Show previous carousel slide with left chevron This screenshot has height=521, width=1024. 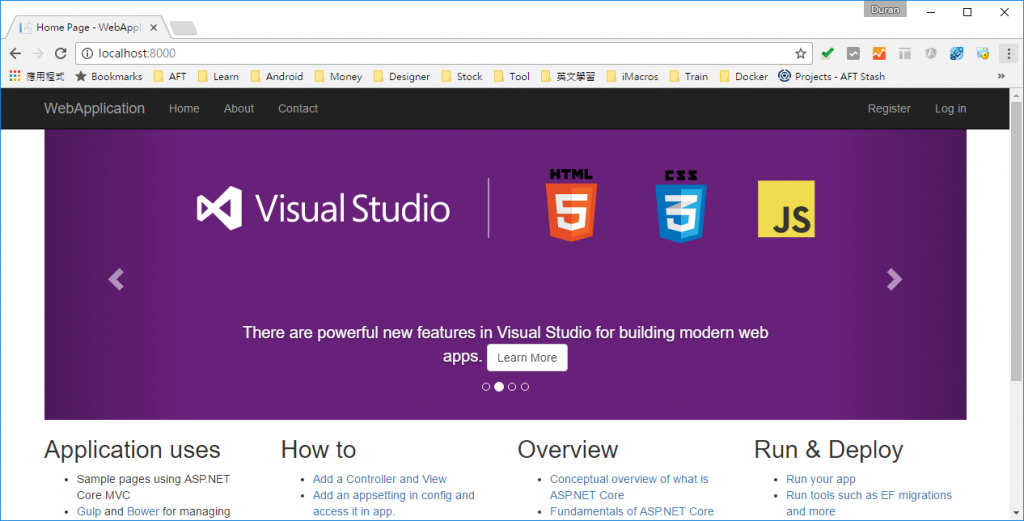coord(116,279)
